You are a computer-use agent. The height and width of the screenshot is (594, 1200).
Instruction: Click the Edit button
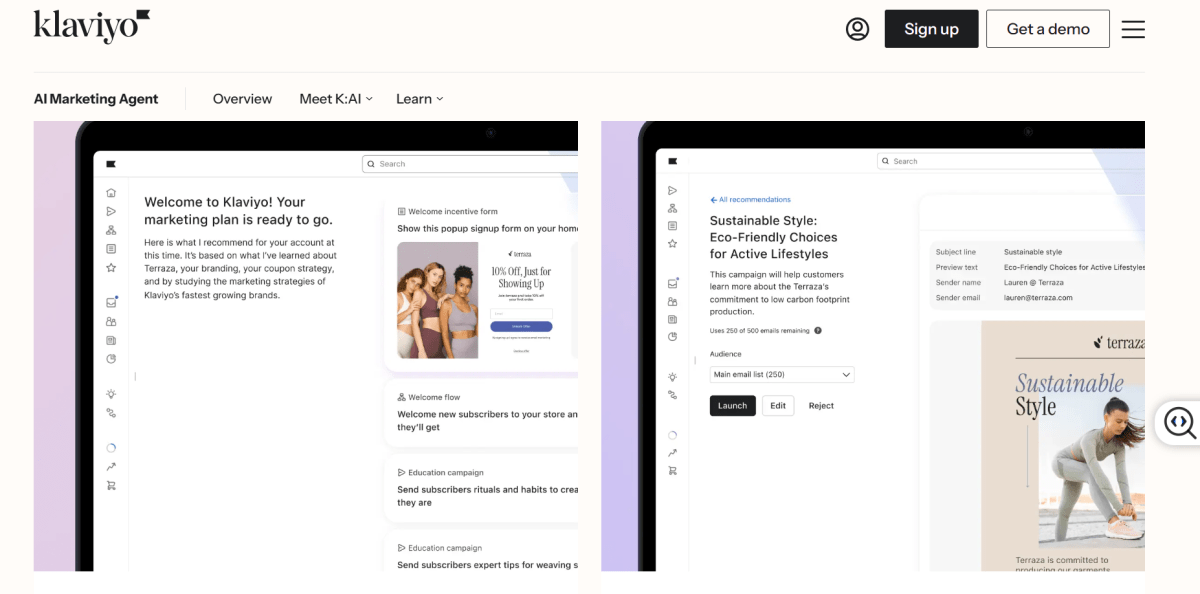(x=778, y=406)
